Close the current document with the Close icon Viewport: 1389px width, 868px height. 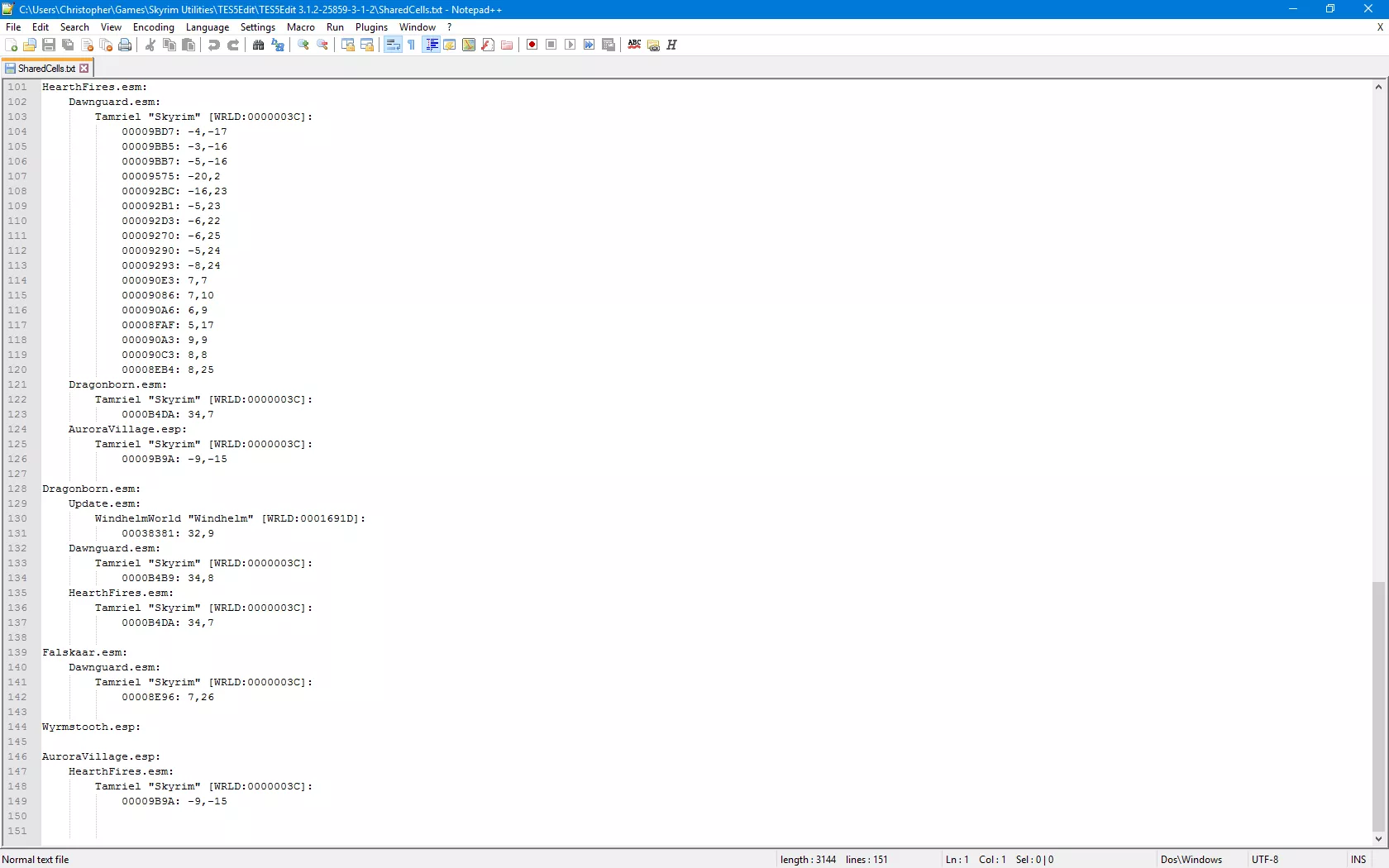click(x=87, y=45)
